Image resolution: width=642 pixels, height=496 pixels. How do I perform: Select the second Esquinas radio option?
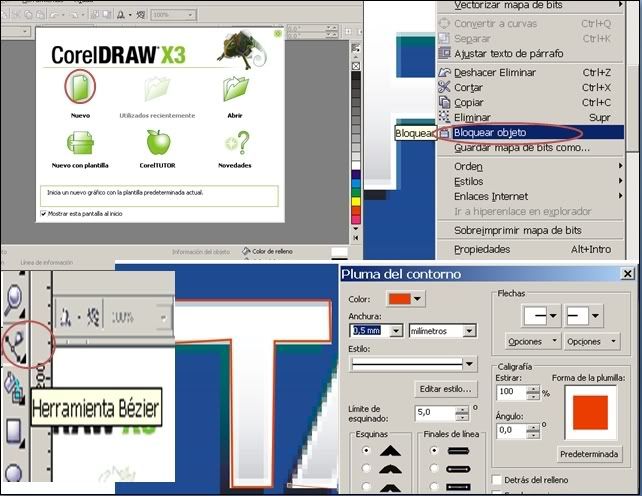tap(366, 469)
